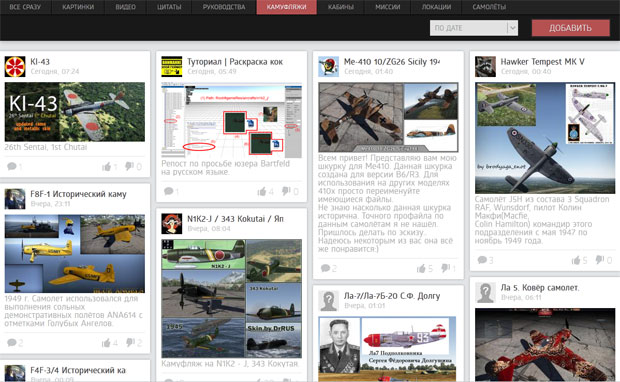Open the Hawker Tempest author raccoon avatar
Screen dimensions: 620x382
tap(485, 66)
